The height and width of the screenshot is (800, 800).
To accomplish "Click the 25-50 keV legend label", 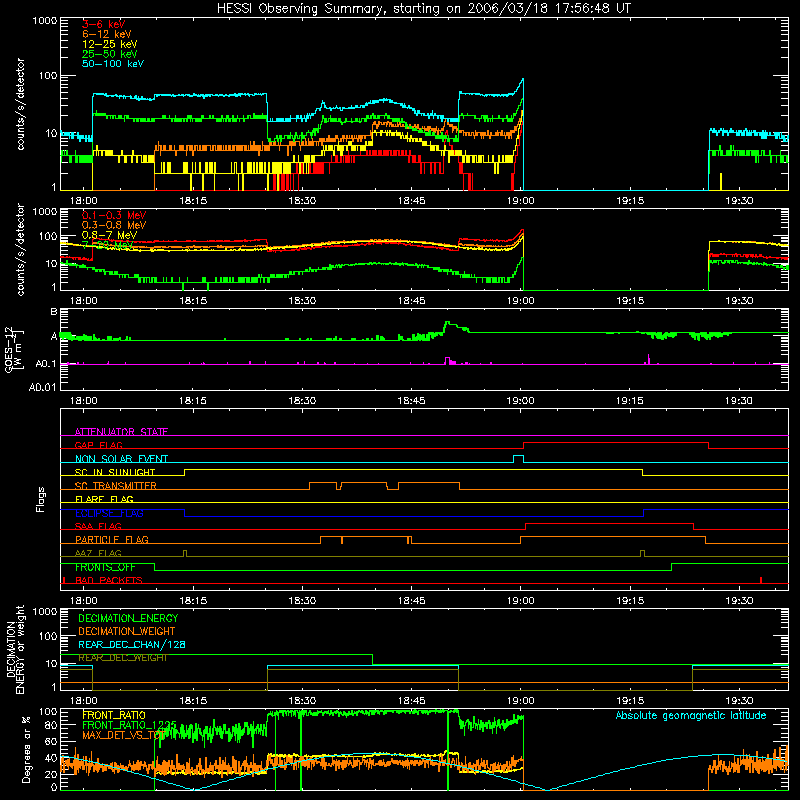I will point(110,54).
